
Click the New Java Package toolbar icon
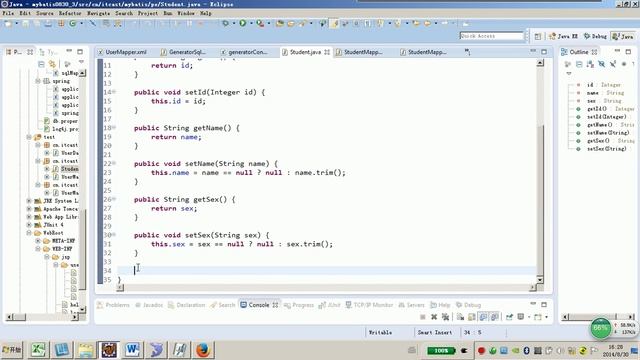tap(61, 24)
